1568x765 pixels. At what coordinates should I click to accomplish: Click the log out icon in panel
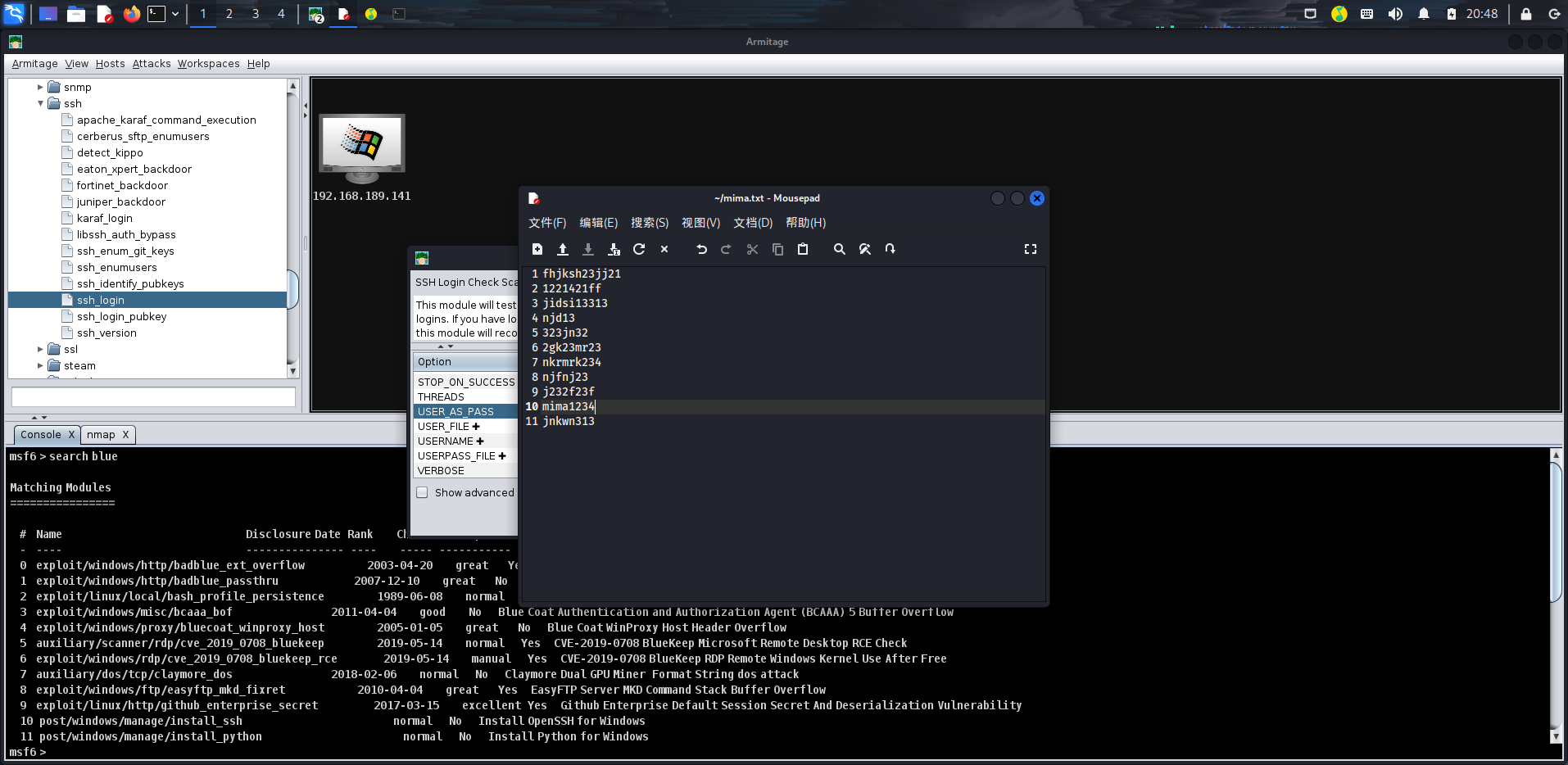(x=1553, y=14)
